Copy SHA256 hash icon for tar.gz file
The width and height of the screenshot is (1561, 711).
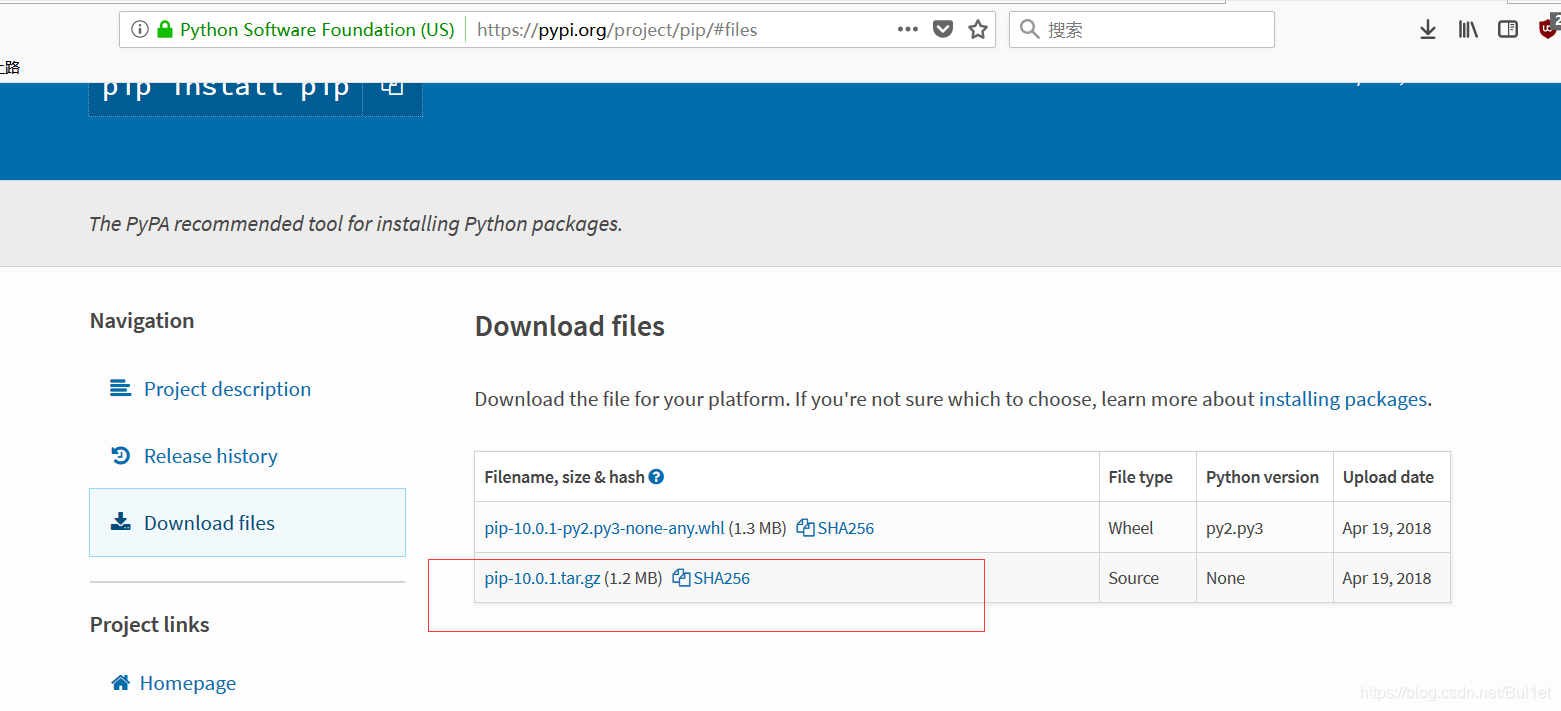click(x=681, y=578)
